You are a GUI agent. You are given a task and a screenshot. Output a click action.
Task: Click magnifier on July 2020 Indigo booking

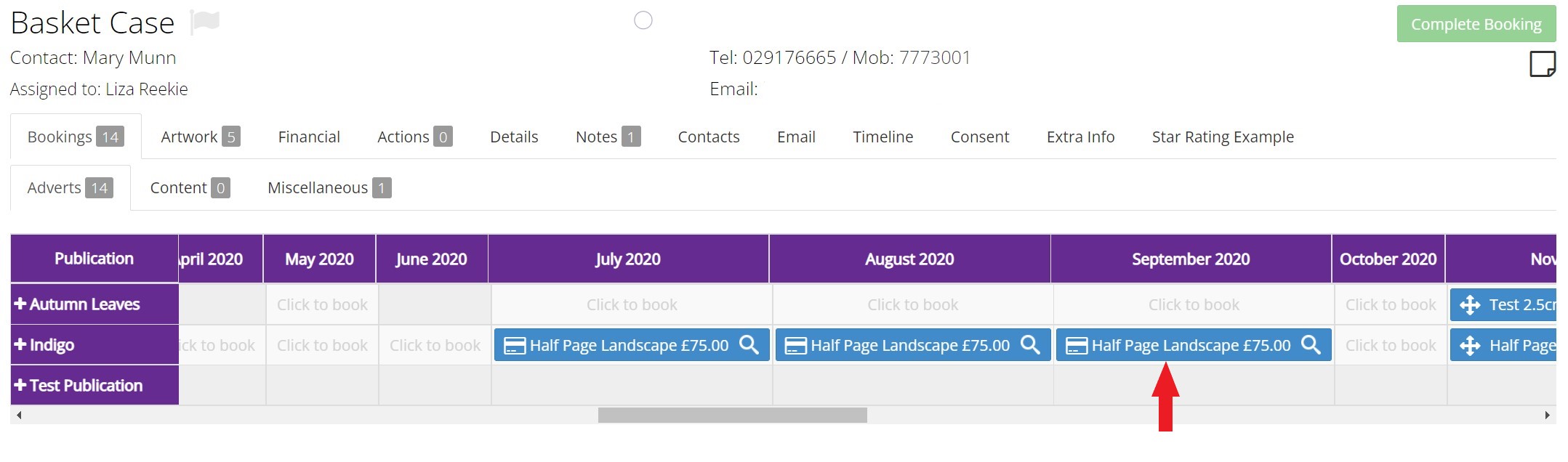point(749,345)
